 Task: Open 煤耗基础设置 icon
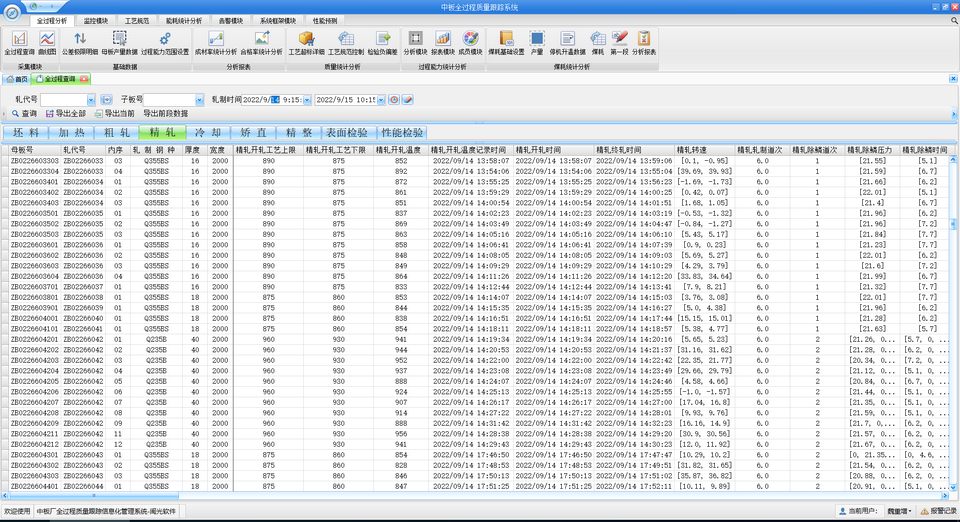click(506, 43)
